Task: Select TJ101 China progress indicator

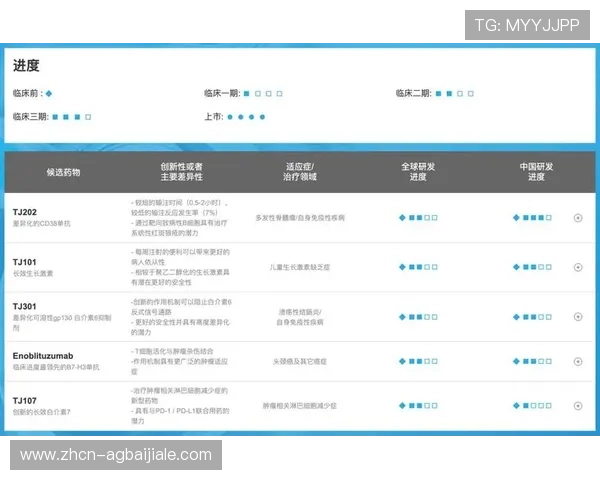Action: pos(532,267)
